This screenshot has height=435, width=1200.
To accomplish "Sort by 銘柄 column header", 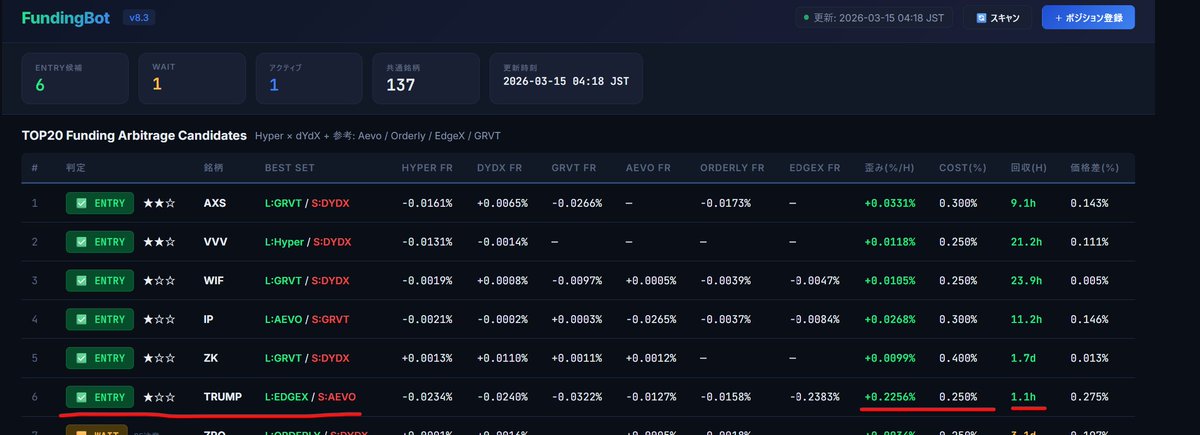I will point(214,167).
